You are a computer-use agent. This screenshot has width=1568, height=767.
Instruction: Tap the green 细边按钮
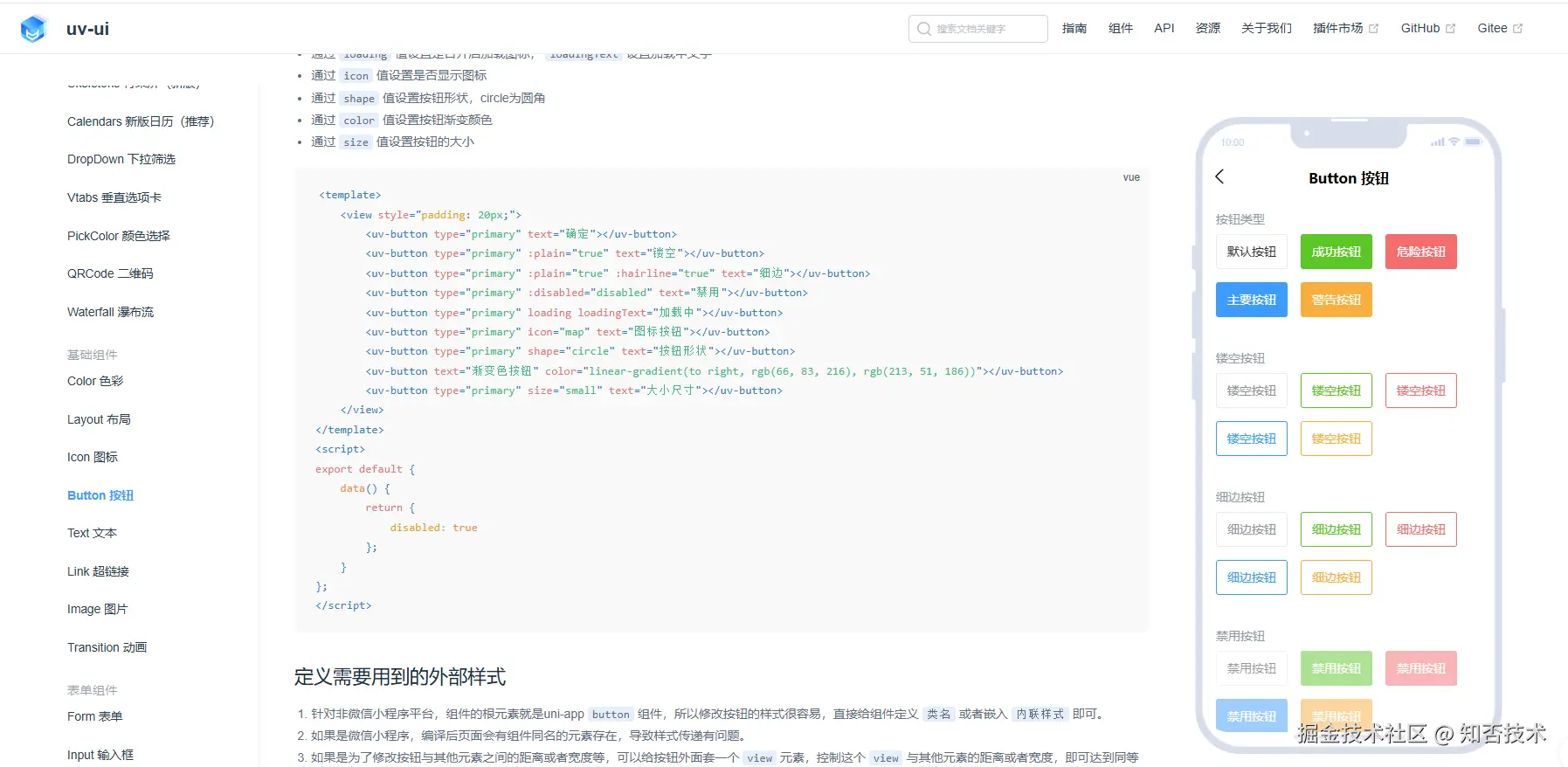pos(1337,529)
